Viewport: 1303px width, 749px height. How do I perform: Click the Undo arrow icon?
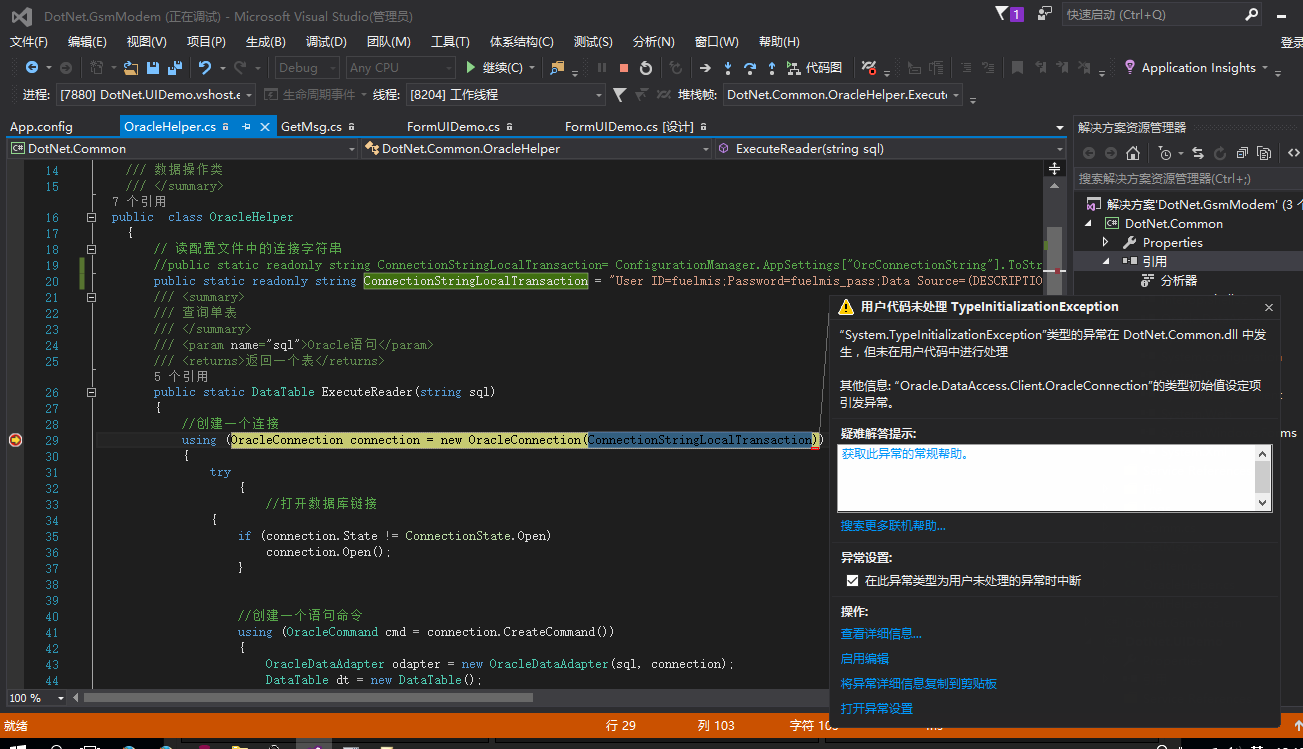[204, 67]
